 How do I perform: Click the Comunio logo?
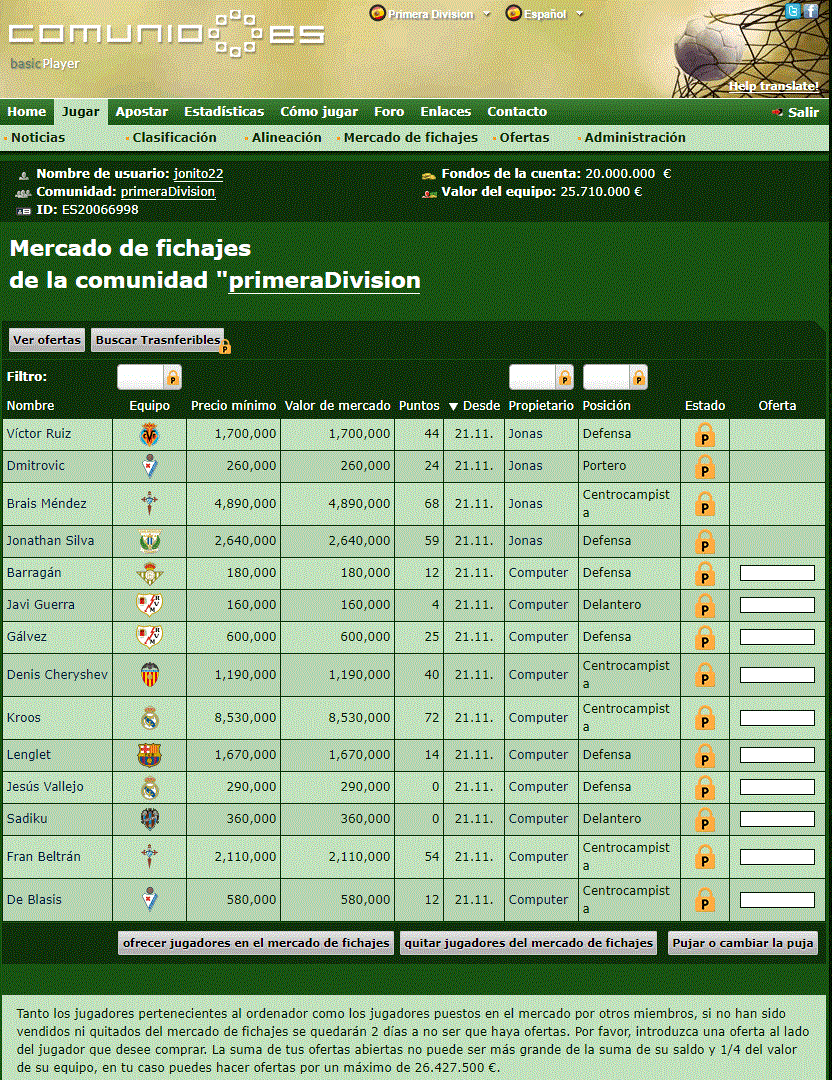pos(165,34)
